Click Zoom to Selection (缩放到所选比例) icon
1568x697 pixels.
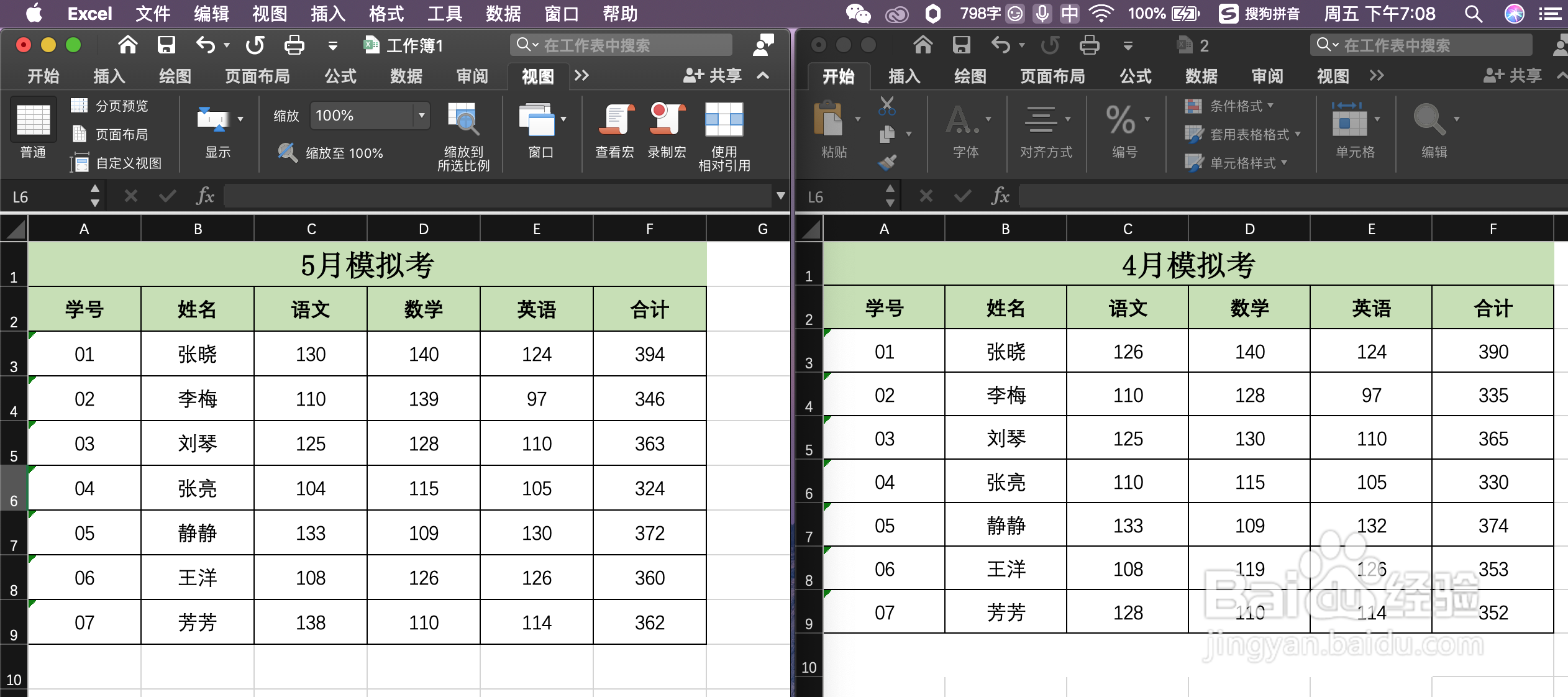click(x=463, y=120)
